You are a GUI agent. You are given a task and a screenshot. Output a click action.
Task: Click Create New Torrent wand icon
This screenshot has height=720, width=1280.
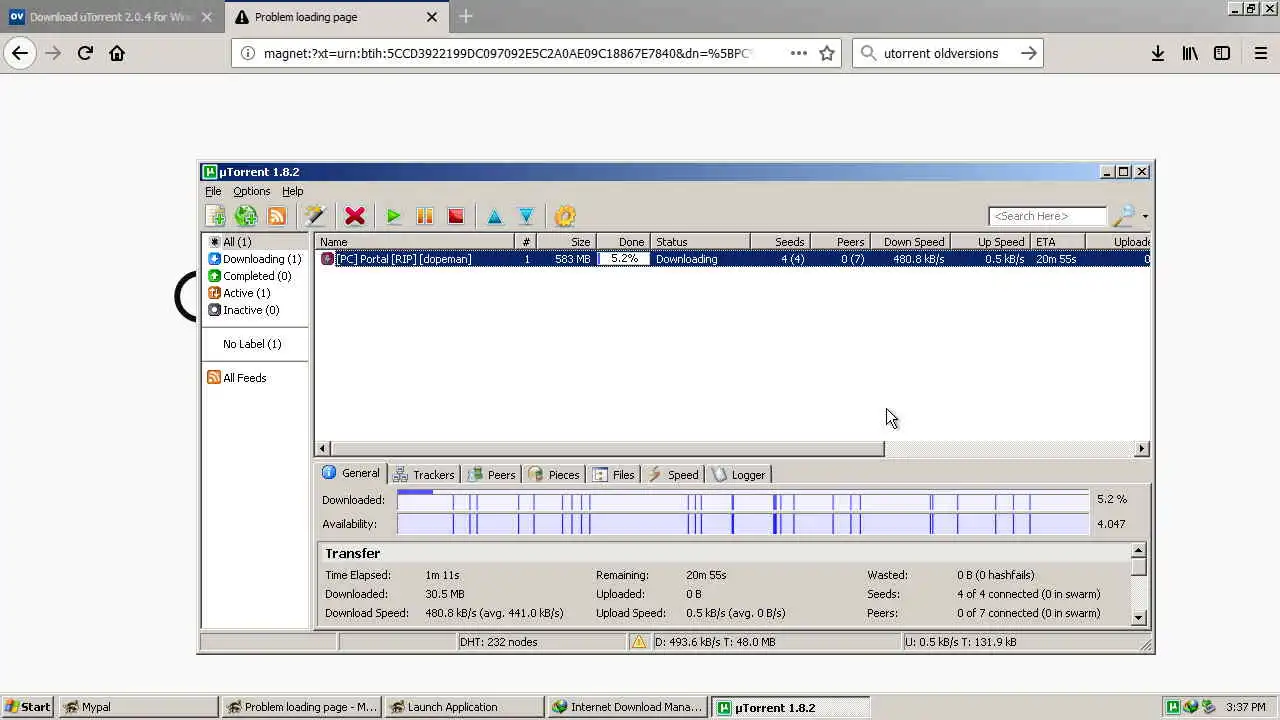[x=315, y=216]
